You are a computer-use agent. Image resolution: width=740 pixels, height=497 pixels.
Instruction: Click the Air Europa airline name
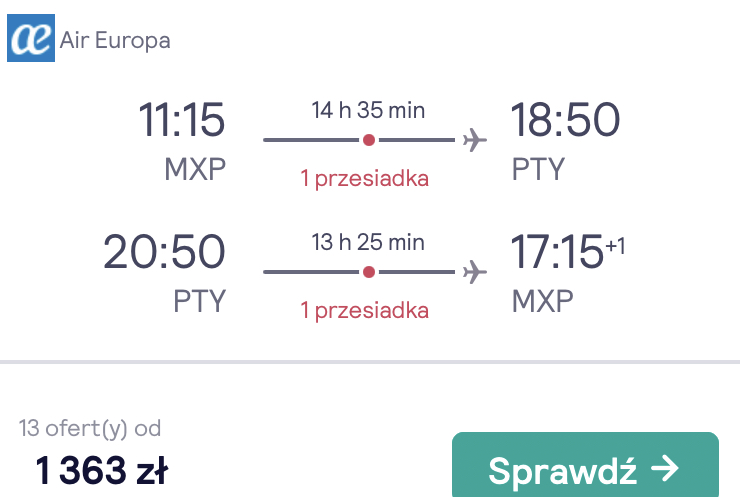115,40
